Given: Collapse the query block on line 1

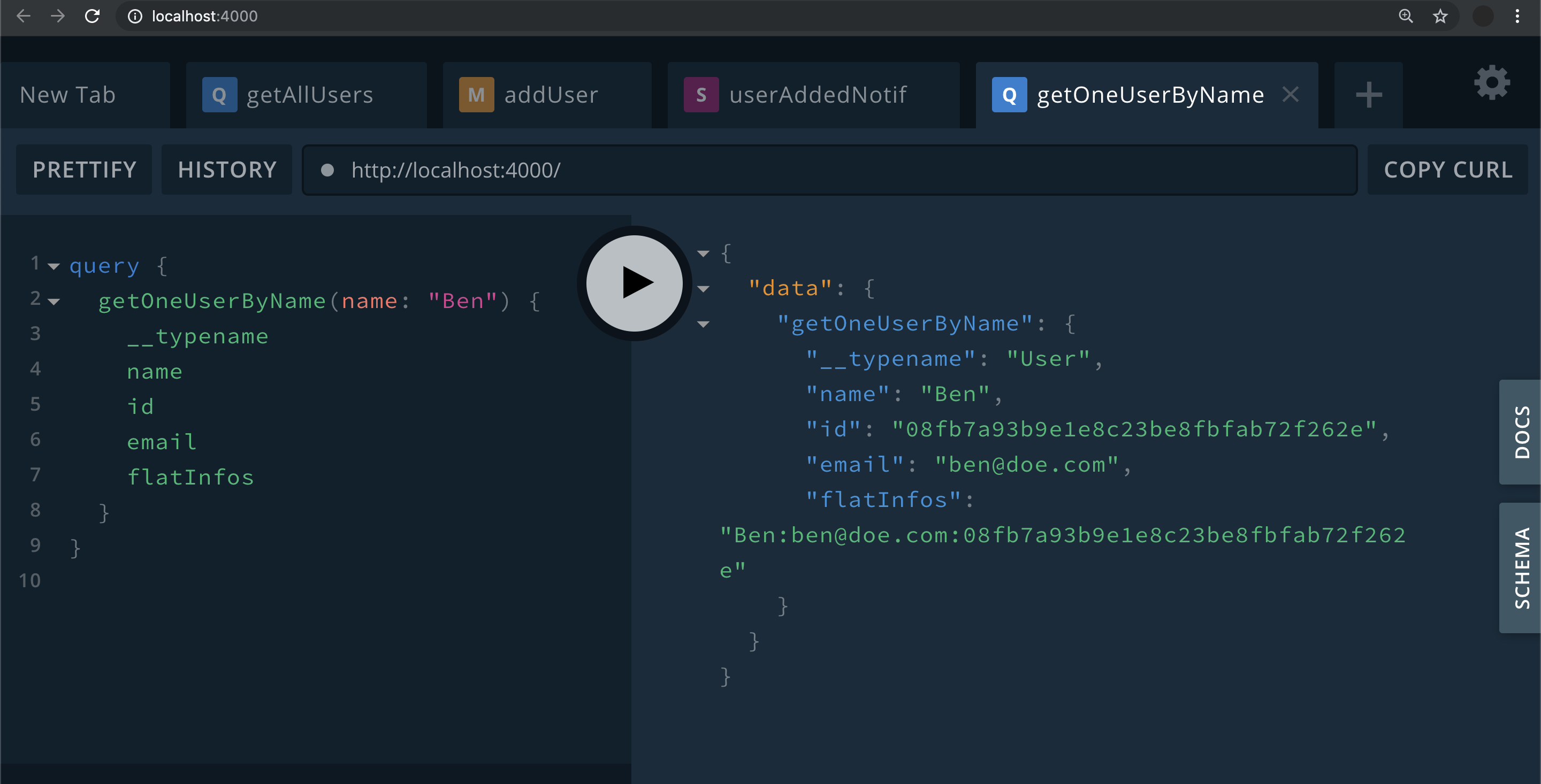Looking at the screenshot, I should 54,266.
